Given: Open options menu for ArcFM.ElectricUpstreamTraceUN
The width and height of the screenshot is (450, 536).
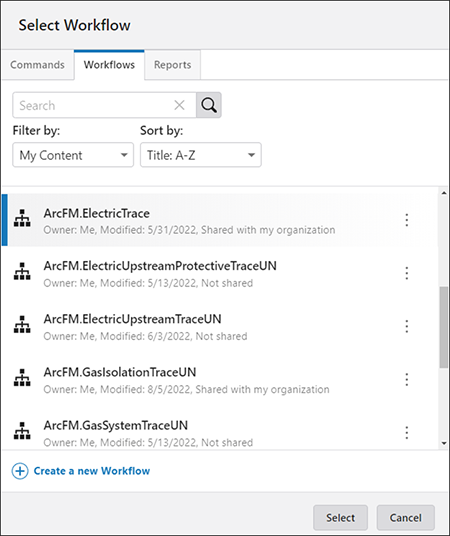Looking at the screenshot, I should click(407, 326).
